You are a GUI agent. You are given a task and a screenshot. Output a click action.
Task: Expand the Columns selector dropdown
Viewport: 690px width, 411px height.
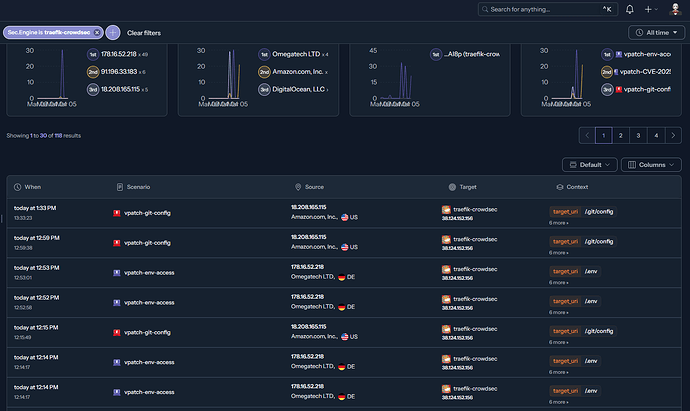(650, 164)
